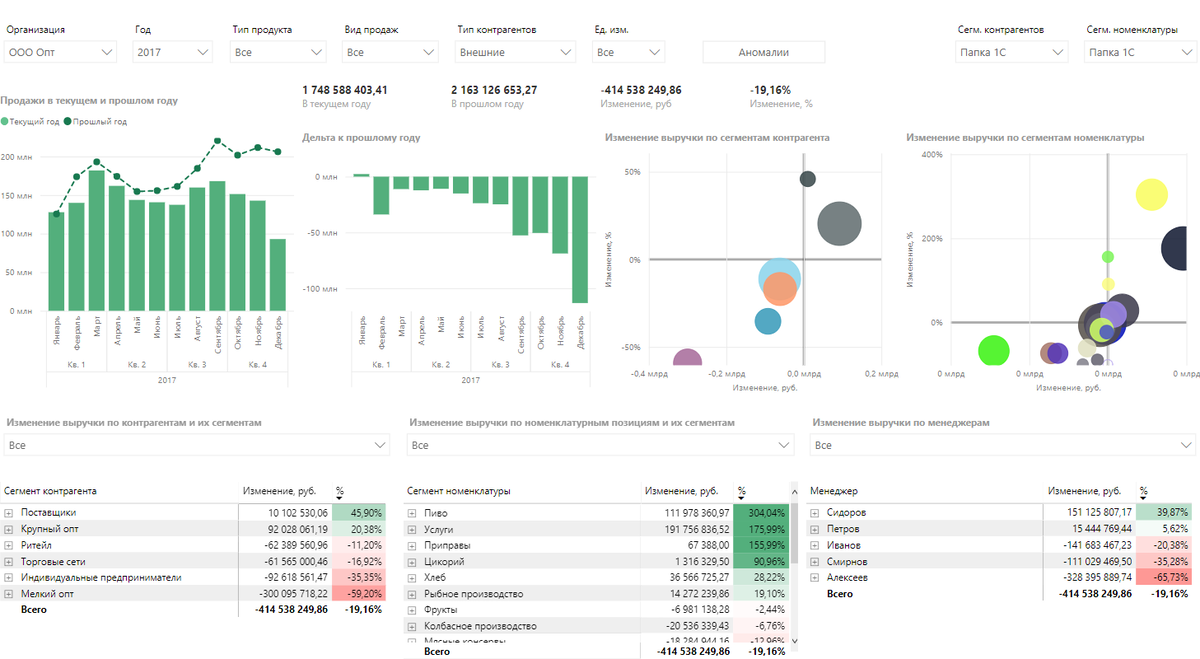Click the 1 748 588 403,41 current year value
This screenshot has height=659, width=1200.
tap(345, 90)
